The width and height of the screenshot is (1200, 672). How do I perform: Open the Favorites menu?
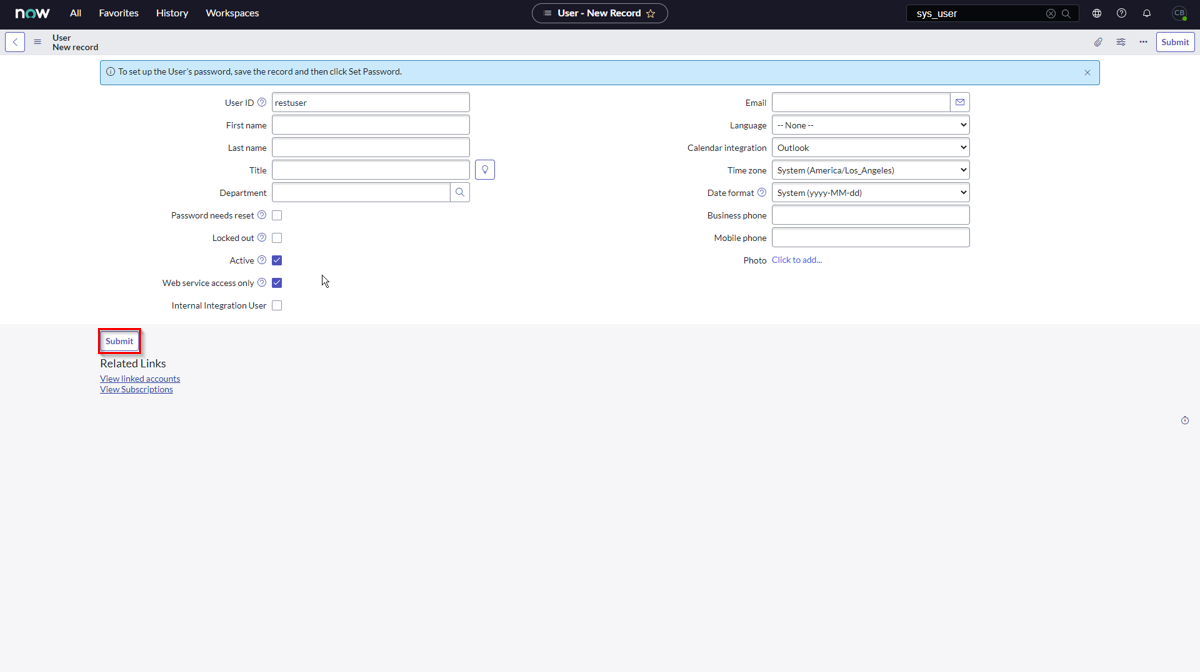(118, 13)
